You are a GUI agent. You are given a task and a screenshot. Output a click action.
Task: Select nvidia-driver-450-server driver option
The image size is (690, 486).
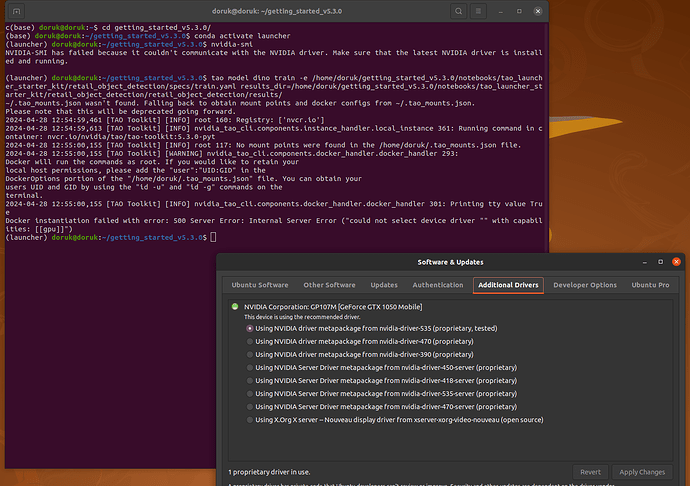coord(382,368)
